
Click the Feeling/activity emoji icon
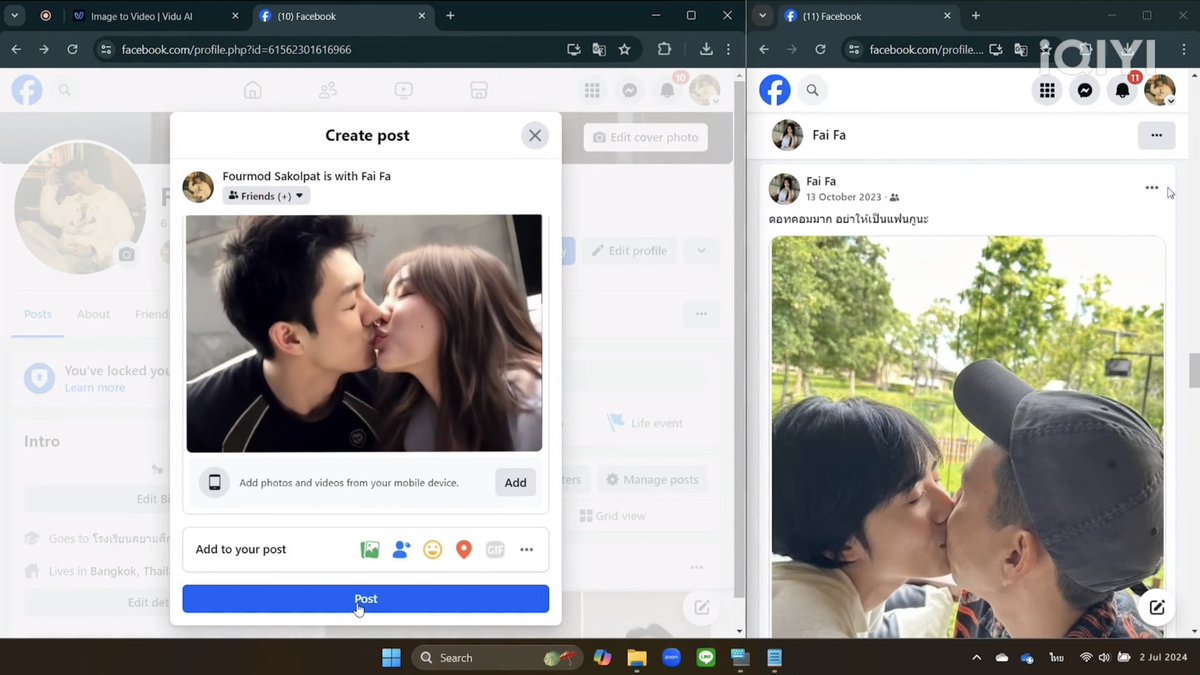coord(432,549)
